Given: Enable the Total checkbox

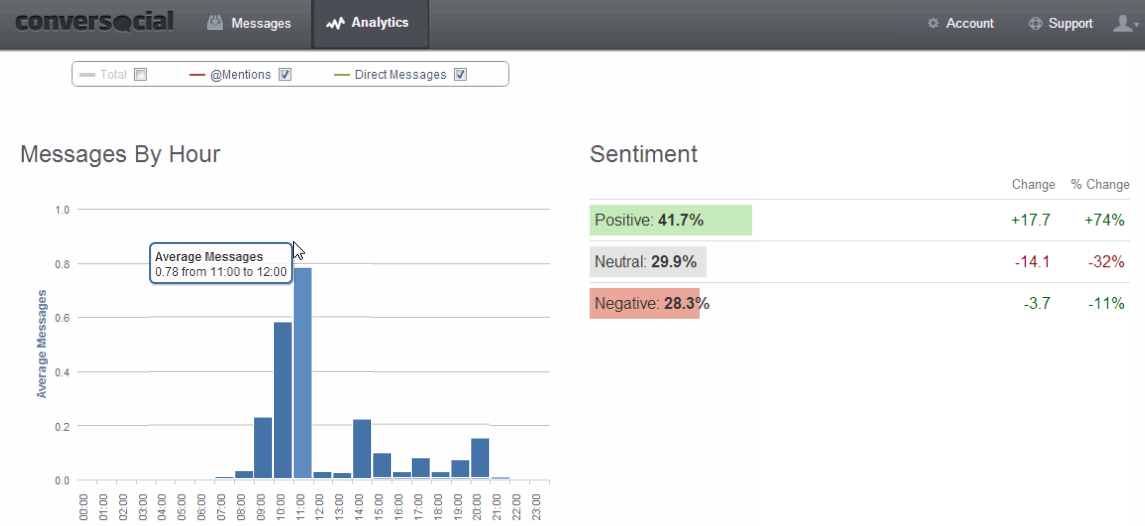Looking at the screenshot, I should [x=141, y=75].
